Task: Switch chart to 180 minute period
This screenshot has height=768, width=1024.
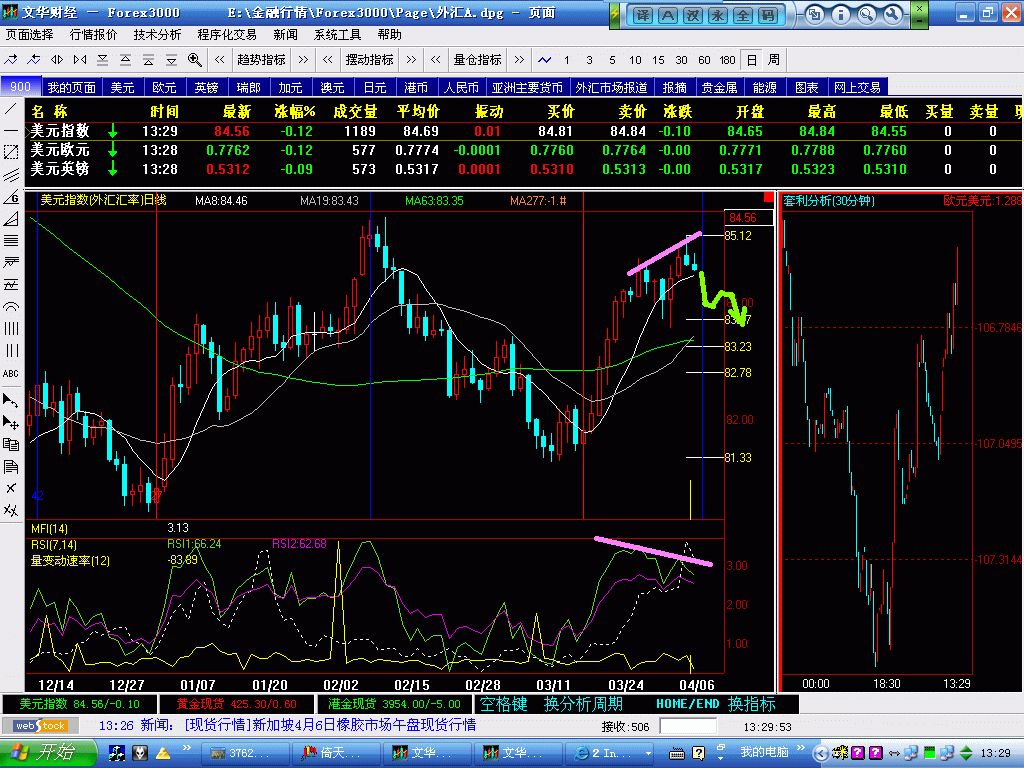Action: tap(728, 60)
